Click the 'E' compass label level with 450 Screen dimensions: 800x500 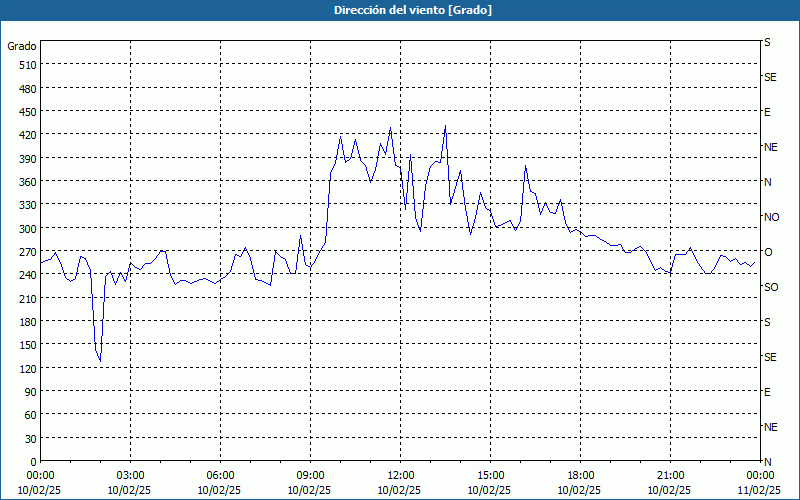(767, 112)
